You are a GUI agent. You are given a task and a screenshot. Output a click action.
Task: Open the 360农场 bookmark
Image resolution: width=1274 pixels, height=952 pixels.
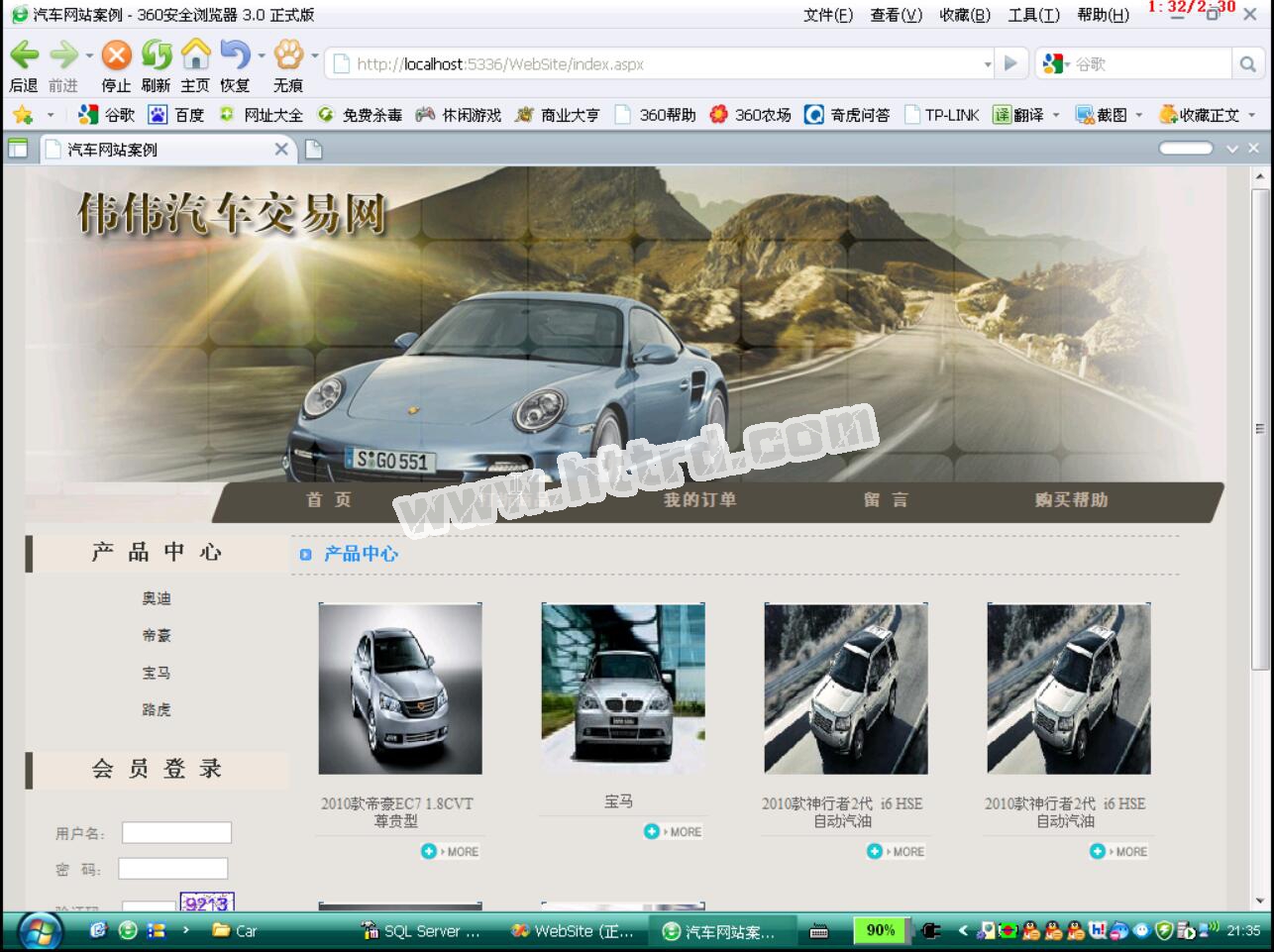click(x=751, y=115)
